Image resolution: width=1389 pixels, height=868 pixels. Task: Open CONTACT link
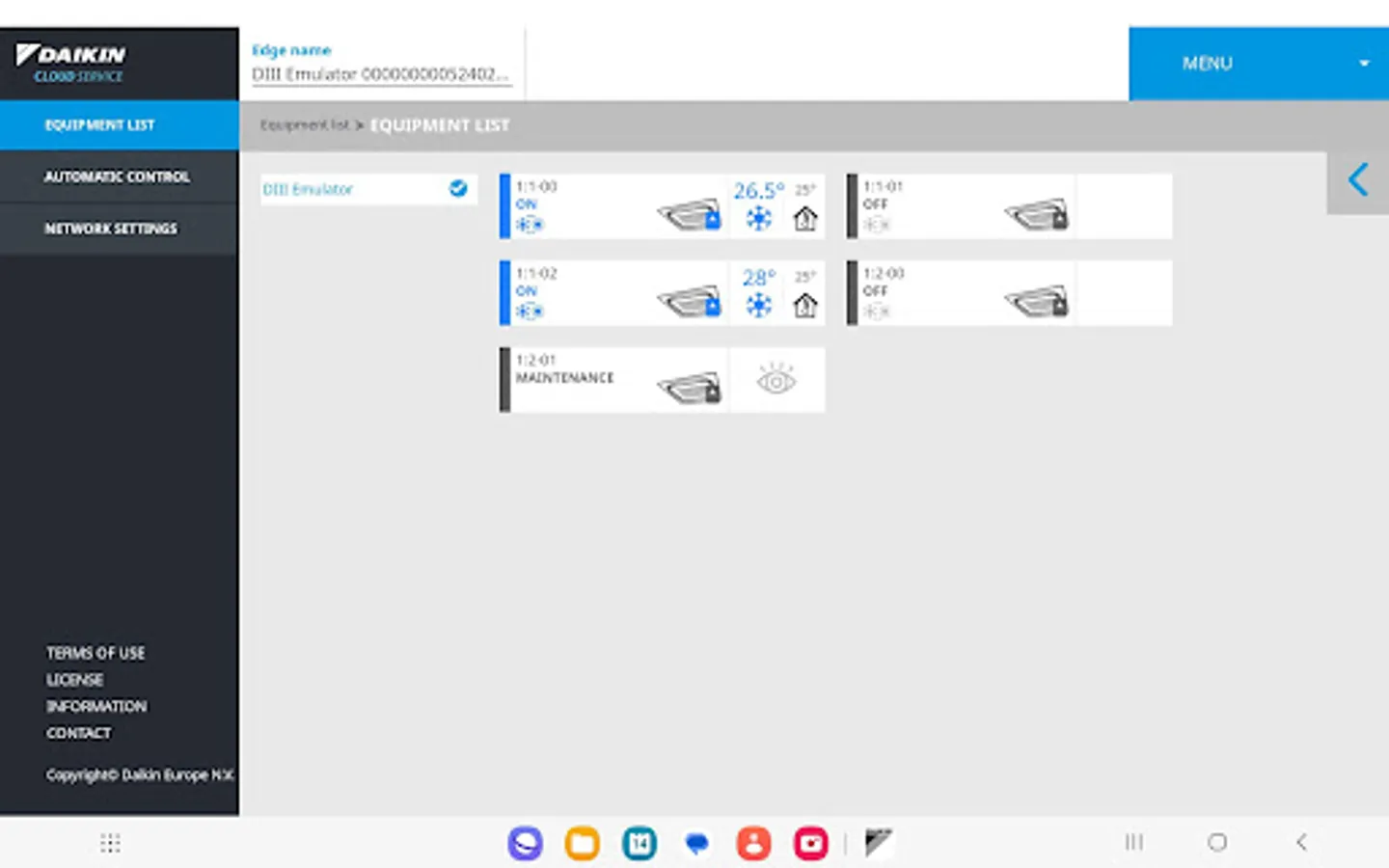pos(78,733)
